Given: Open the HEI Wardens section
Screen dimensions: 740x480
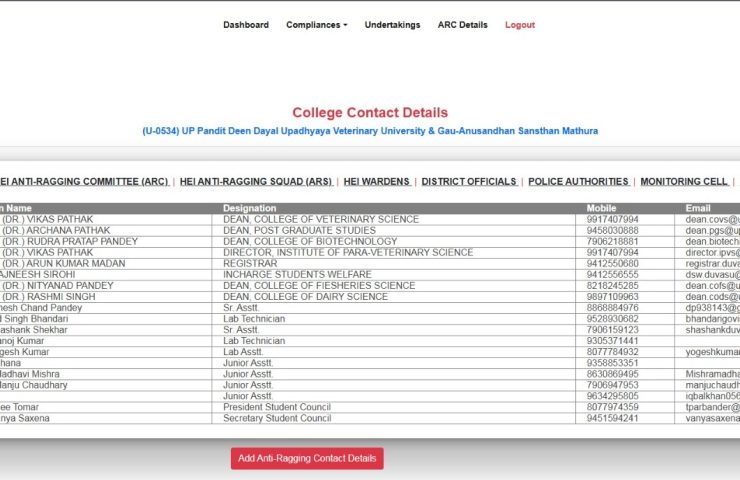Looking at the screenshot, I should coord(377,181).
